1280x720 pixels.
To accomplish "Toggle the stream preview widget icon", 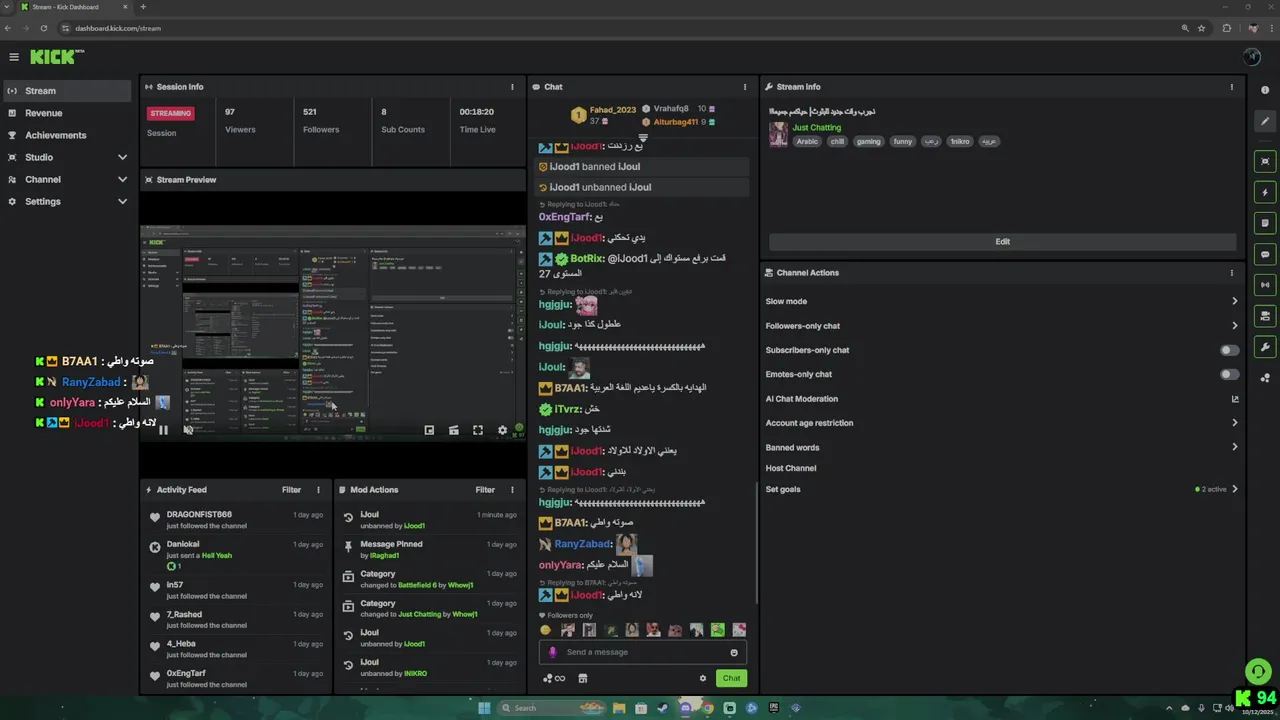I will point(1265,161).
